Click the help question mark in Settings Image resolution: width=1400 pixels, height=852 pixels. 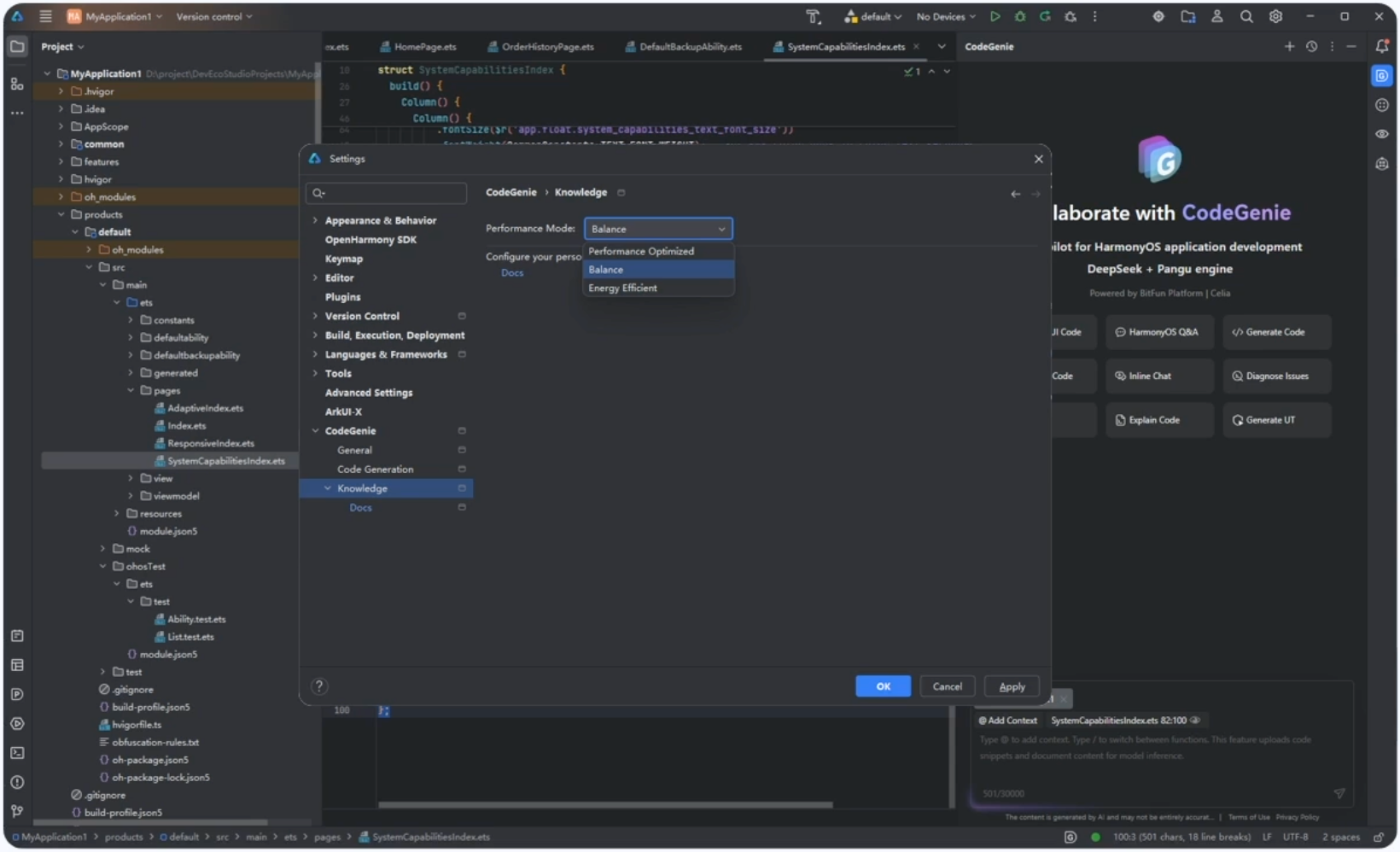tap(319, 686)
